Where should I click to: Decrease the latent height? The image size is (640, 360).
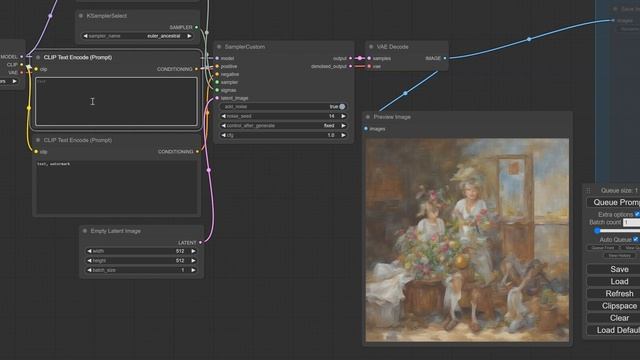point(89,260)
